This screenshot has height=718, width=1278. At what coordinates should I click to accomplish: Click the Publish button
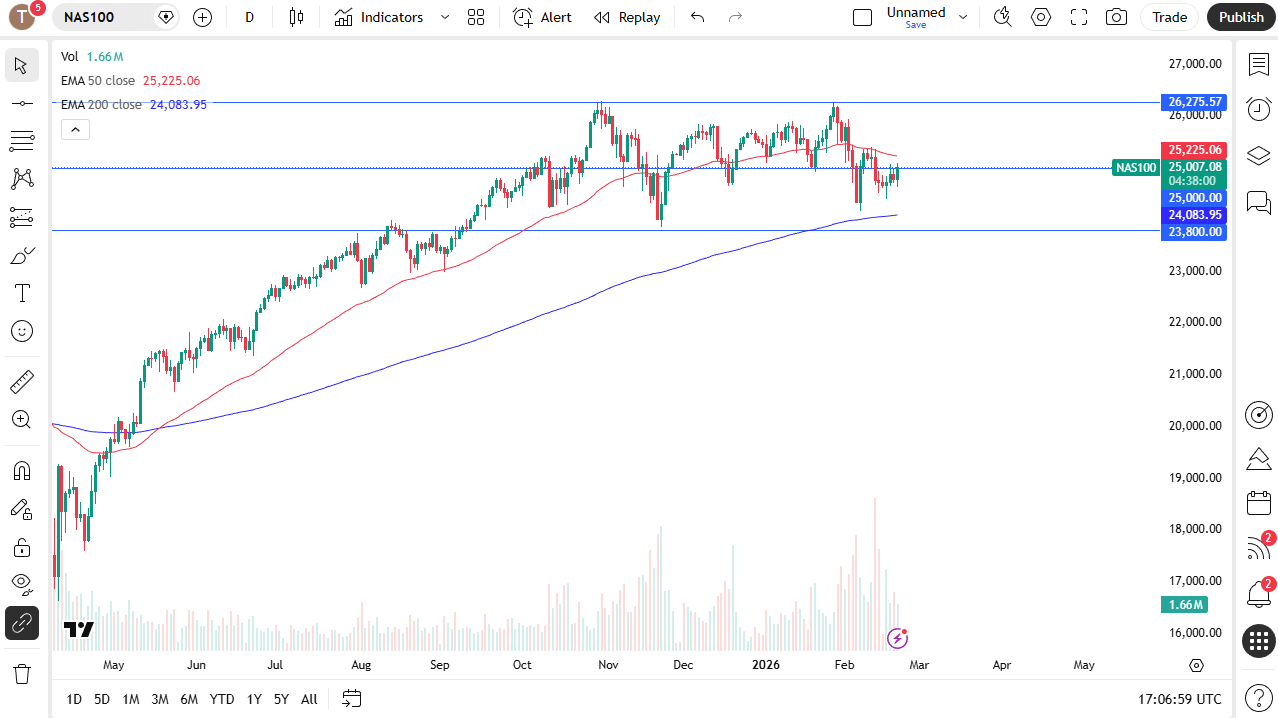pyautogui.click(x=1241, y=17)
